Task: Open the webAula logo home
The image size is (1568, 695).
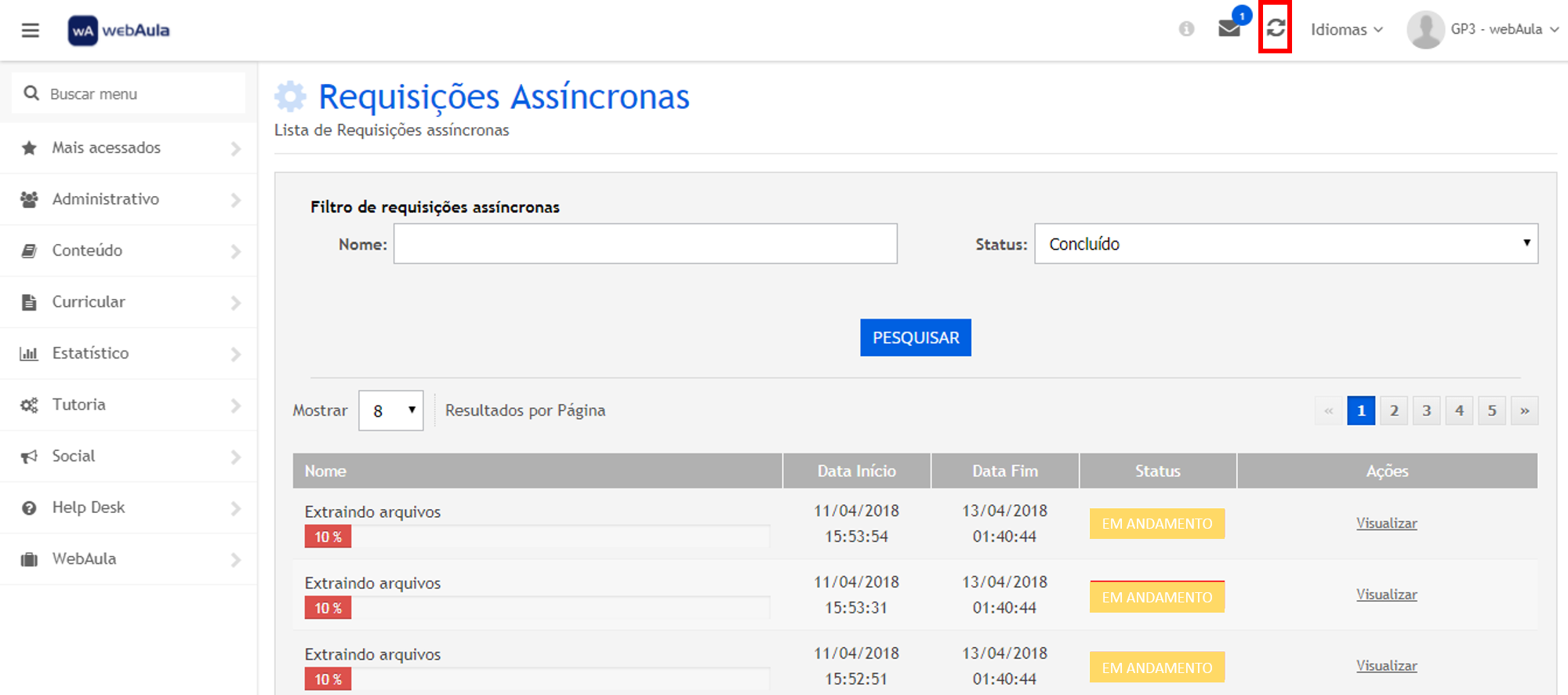Action: pyautogui.click(x=119, y=31)
